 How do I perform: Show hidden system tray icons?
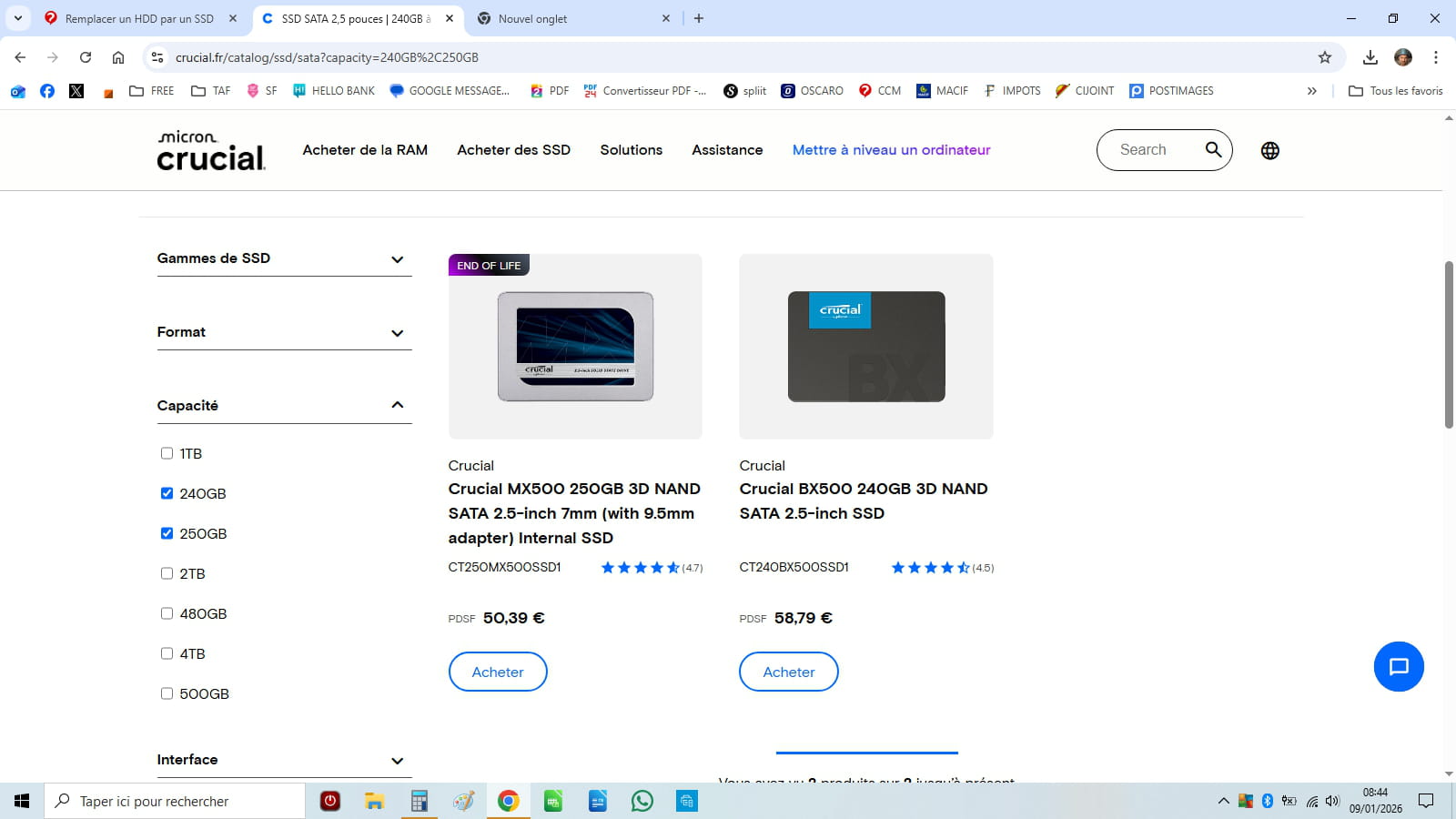[1223, 801]
